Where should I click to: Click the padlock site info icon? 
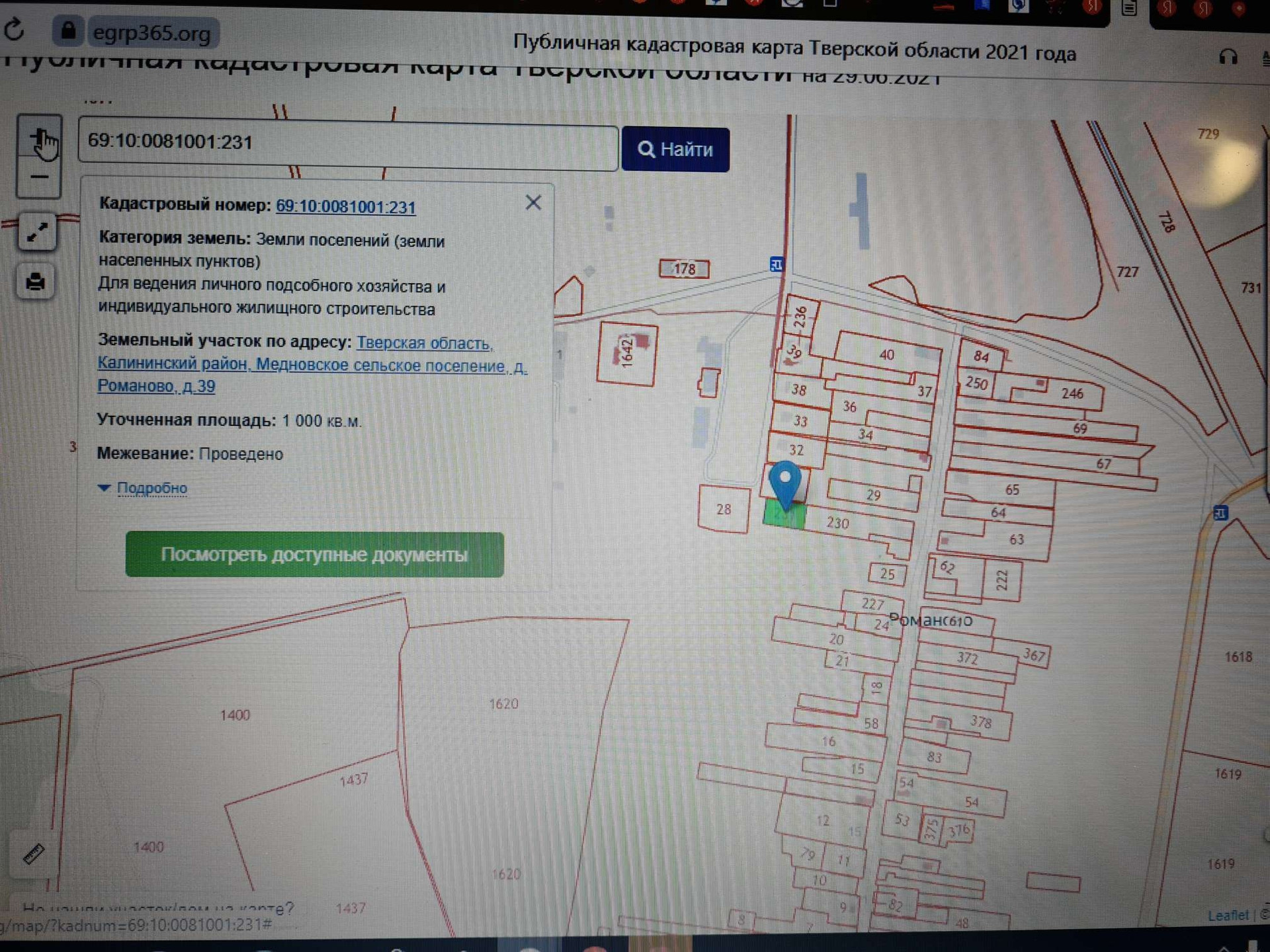(x=68, y=31)
